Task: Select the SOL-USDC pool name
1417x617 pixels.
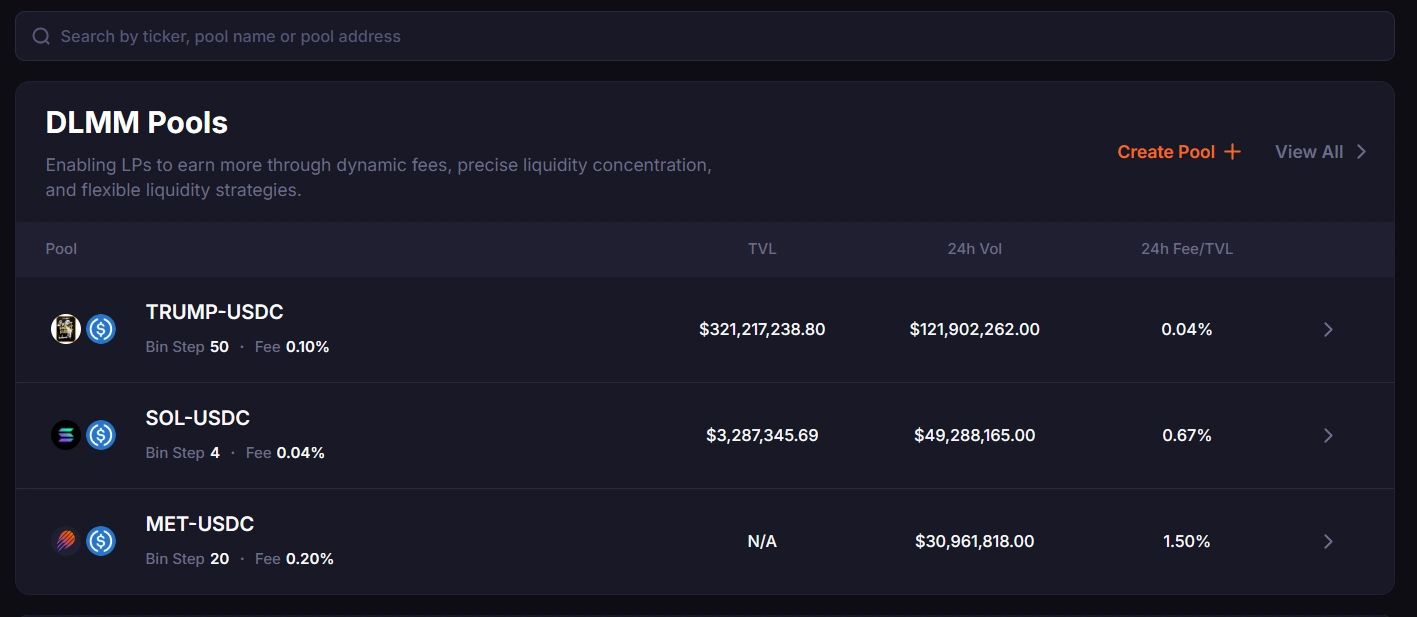Action: [197, 418]
